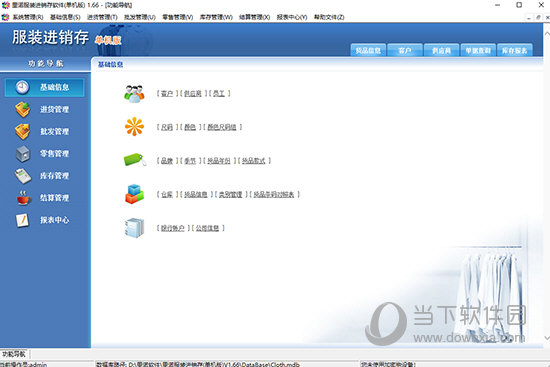The height and width of the screenshot is (367, 550).
Task: Click the colored cubes icon in the 仓库 row
Action: [x=134, y=194]
